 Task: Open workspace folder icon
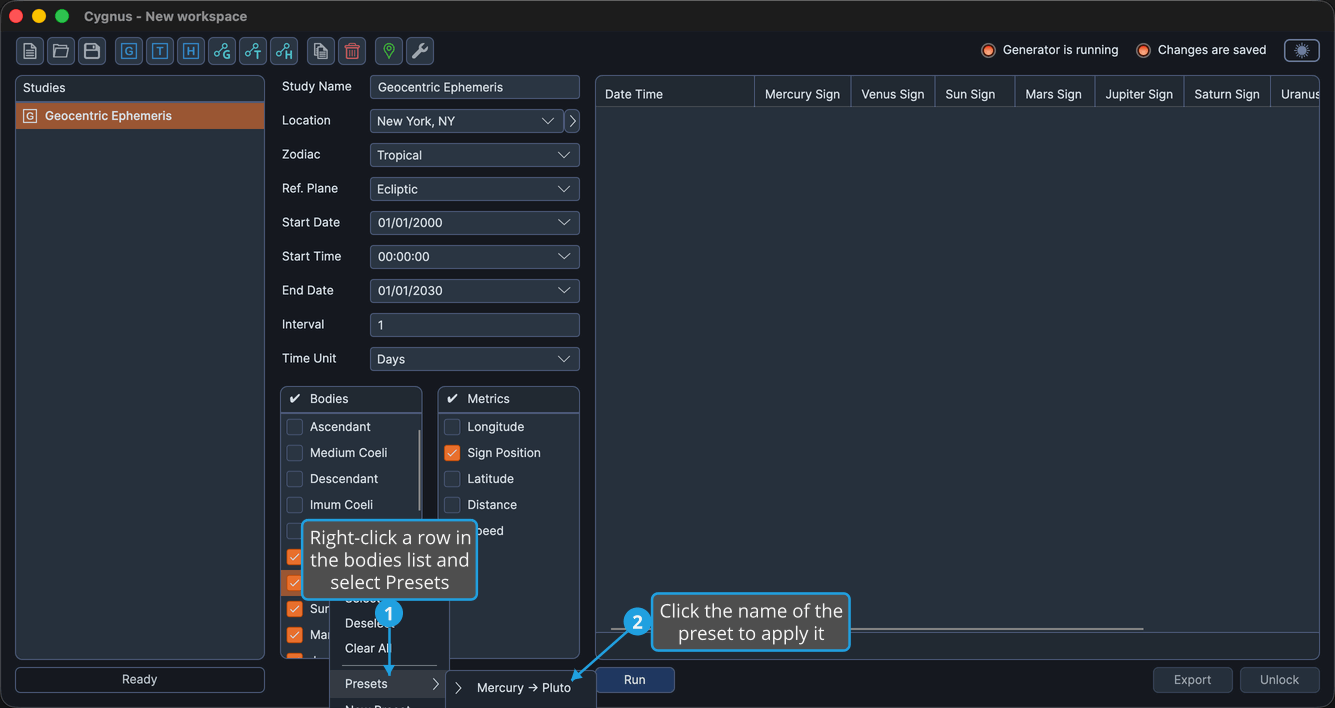(61, 51)
